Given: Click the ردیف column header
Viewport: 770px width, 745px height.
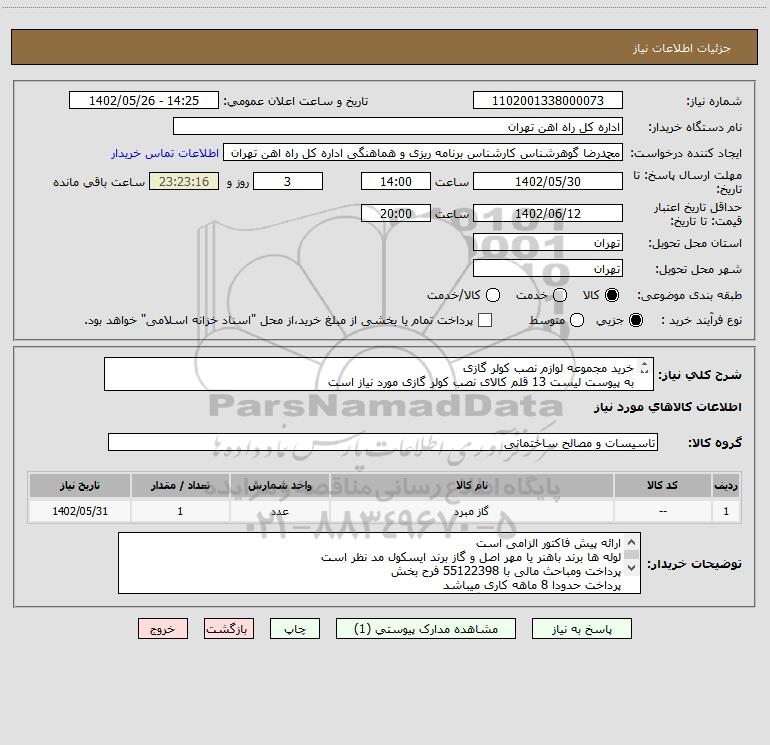Looking at the screenshot, I should 726,485.
